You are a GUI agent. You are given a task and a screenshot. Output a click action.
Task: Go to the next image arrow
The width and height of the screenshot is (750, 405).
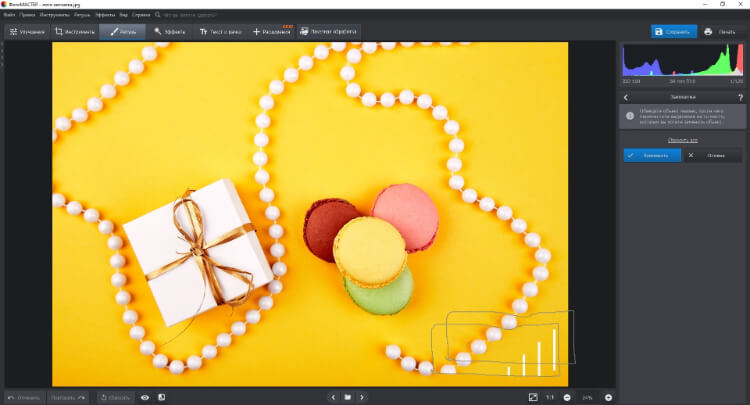[x=362, y=397]
